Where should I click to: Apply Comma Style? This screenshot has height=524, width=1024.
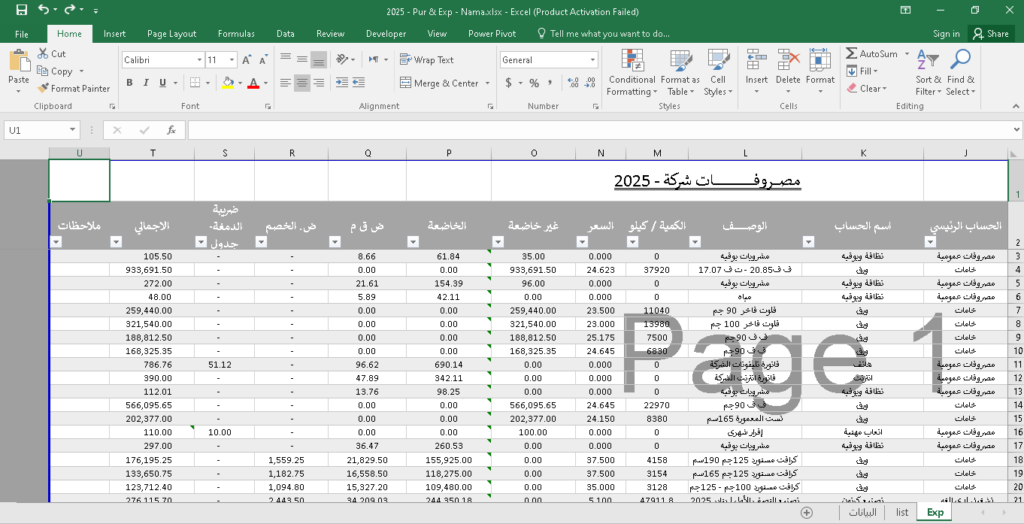[x=550, y=83]
